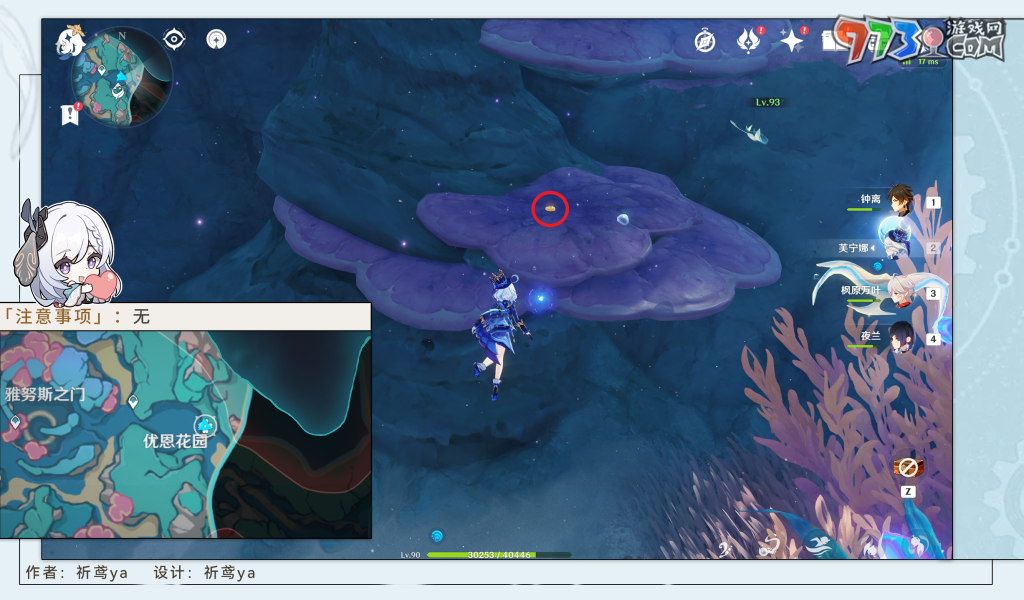Click the red-circled item on the mushroom

click(x=550, y=208)
